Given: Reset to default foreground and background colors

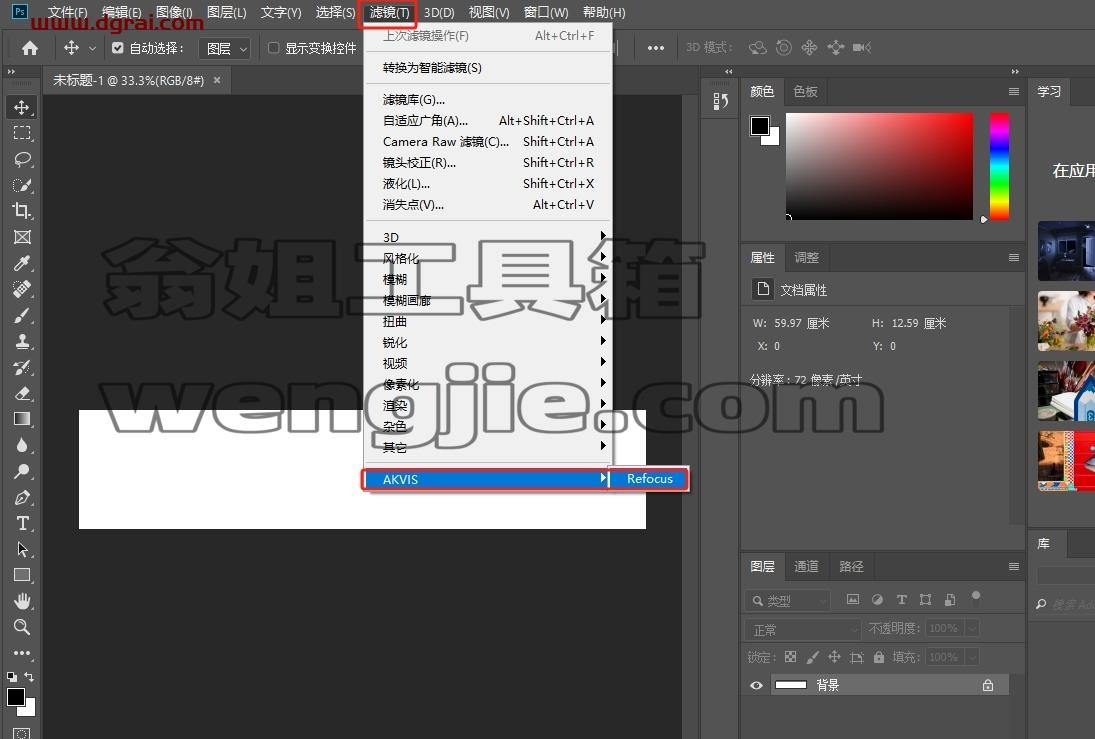Looking at the screenshot, I should click(x=12, y=676).
